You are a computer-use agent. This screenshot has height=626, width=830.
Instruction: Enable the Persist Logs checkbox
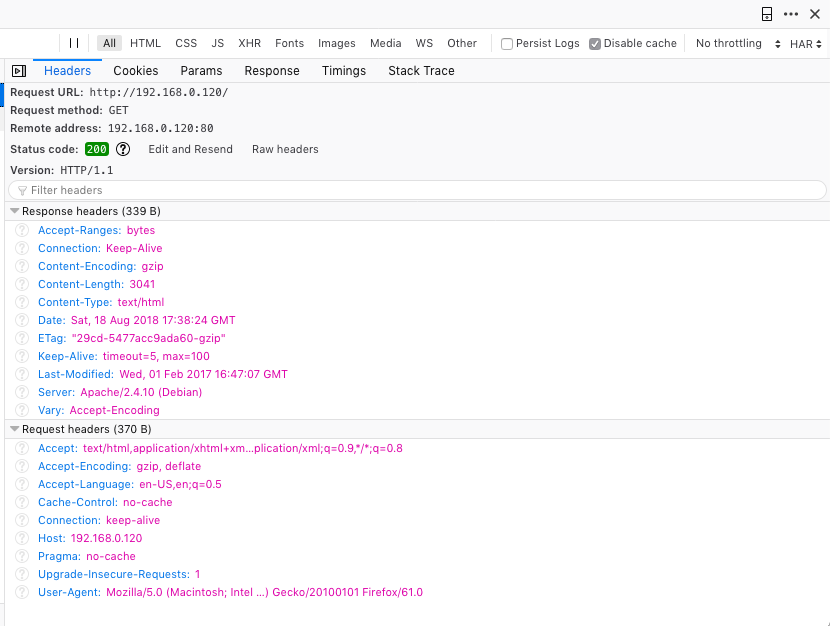click(x=509, y=43)
